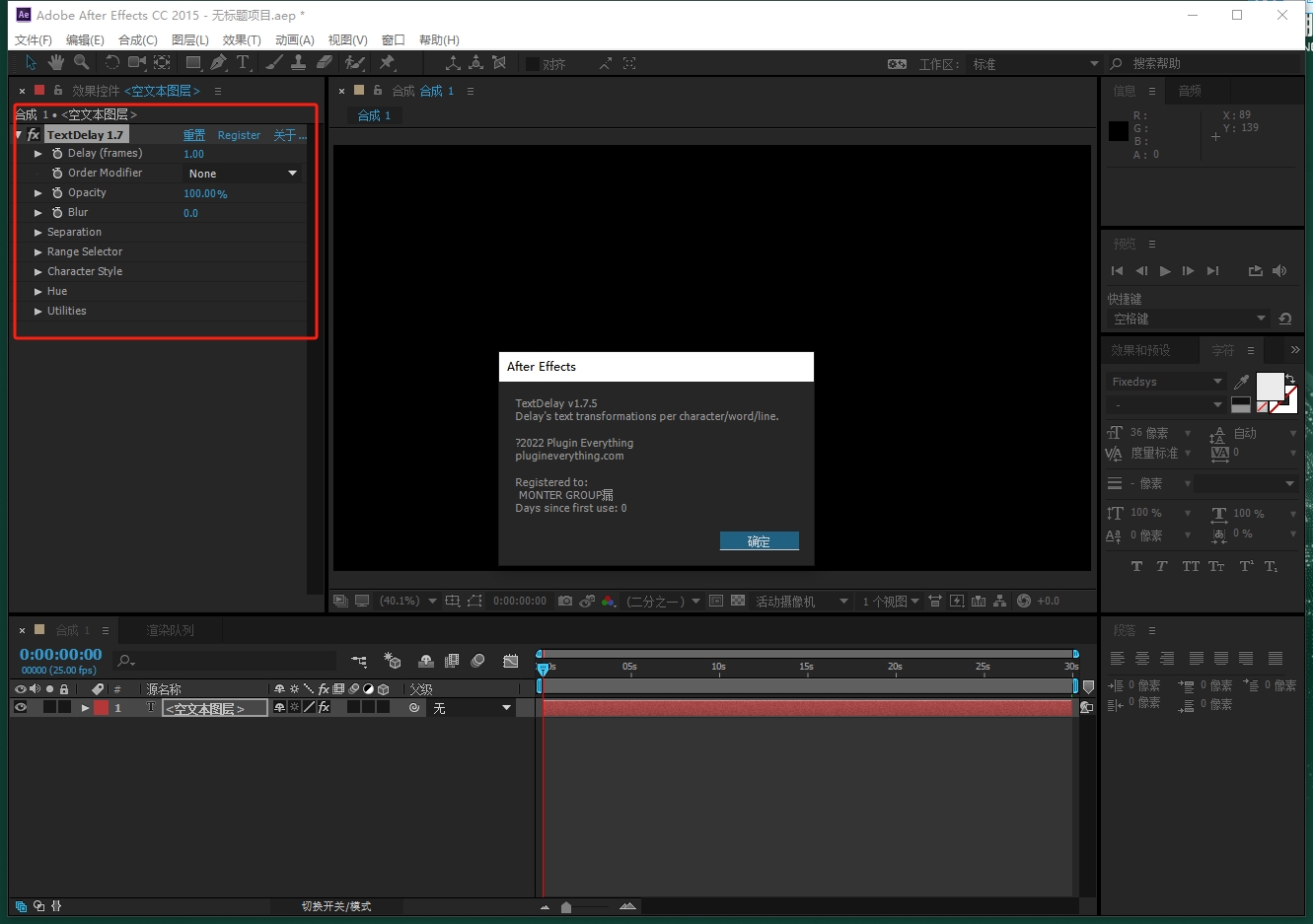Click 确定 button in After Effects dialog
This screenshot has height=924, width=1313.
coord(759,541)
